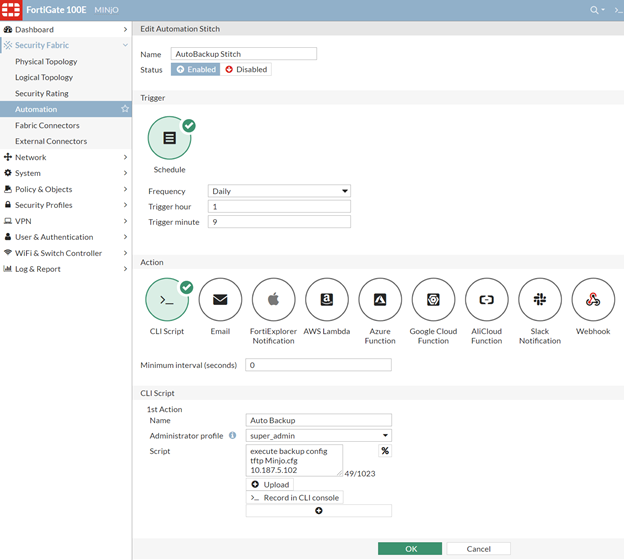Open Fabric Connectors in sidebar
Image resolution: width=624 pixels, height=560 pixels.
[x=47, y=125]
